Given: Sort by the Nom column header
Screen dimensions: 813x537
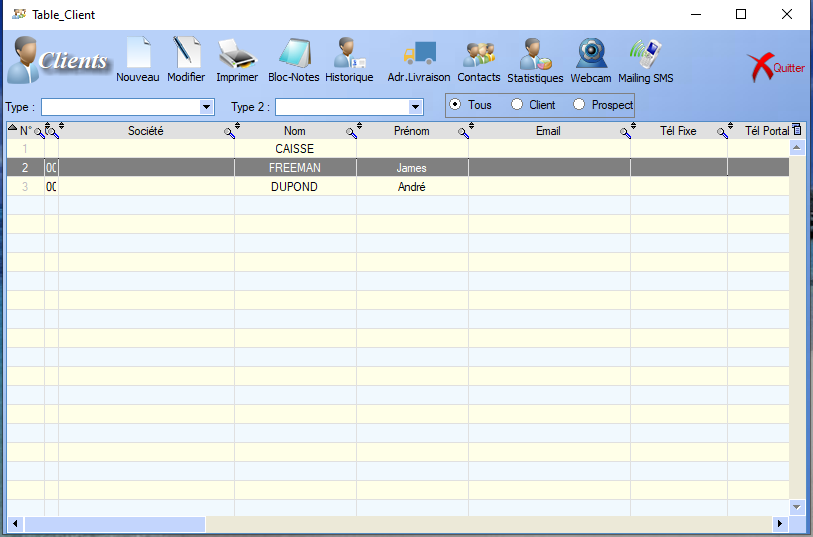Looking at the screenshot, I should [294, 131].
